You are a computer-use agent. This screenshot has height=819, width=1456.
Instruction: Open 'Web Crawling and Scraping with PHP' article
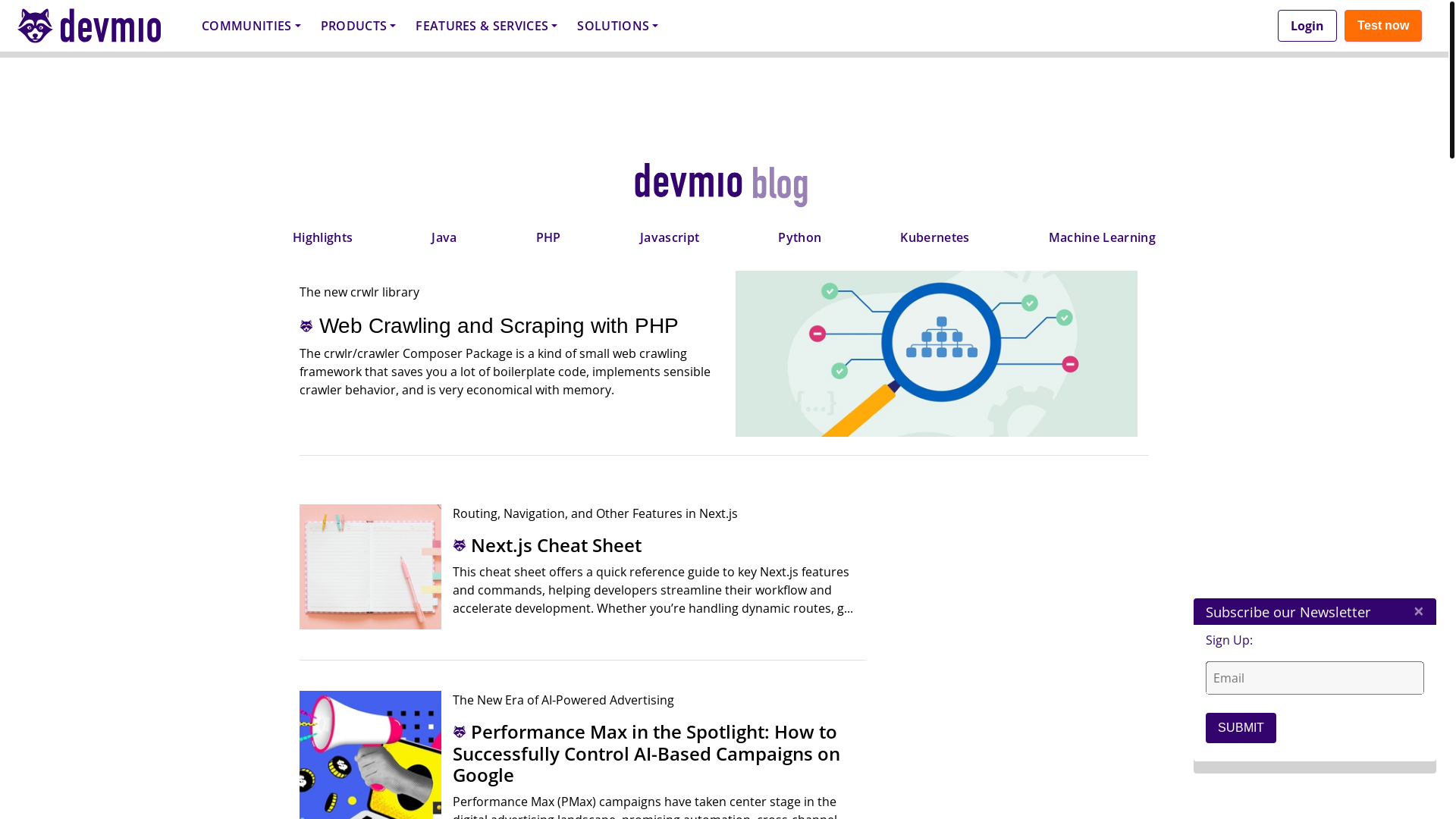(x=498, y=325)
